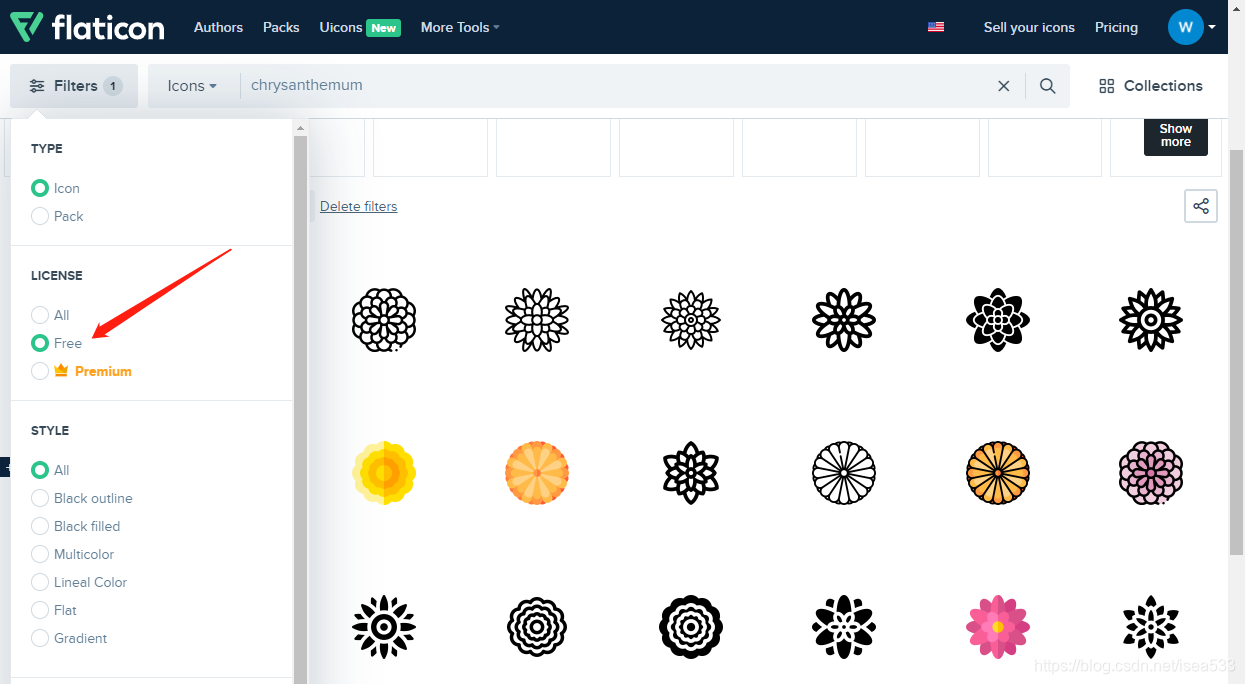
Task: Select the black filled flower at row one's right end
Action: point(1151,320)
